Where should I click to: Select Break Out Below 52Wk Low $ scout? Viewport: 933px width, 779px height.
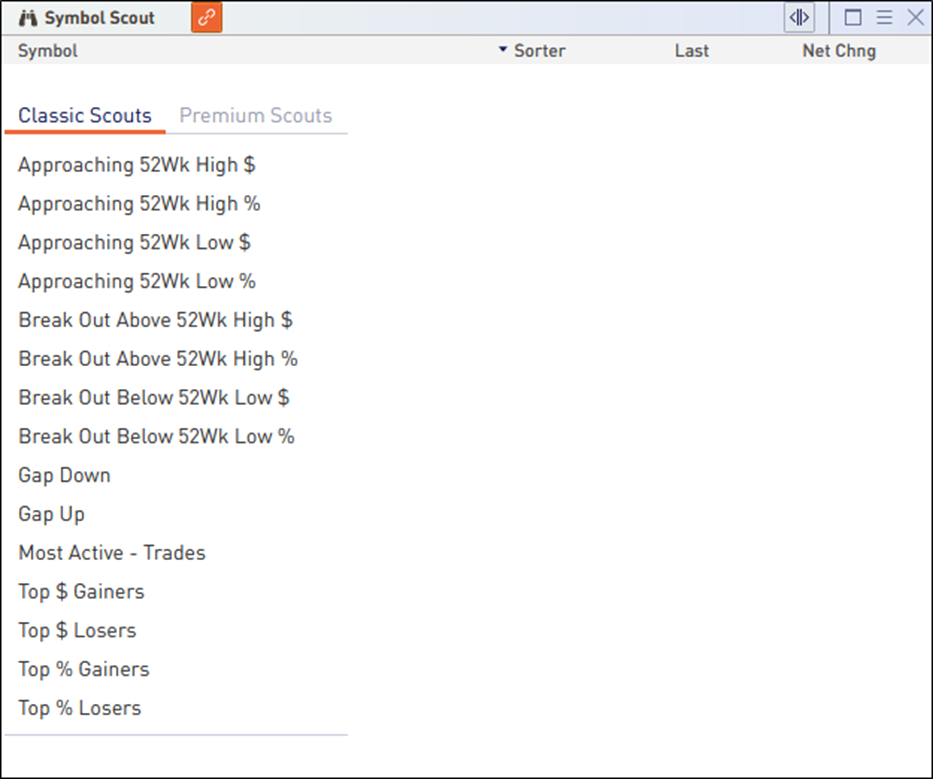pos(154,398)
